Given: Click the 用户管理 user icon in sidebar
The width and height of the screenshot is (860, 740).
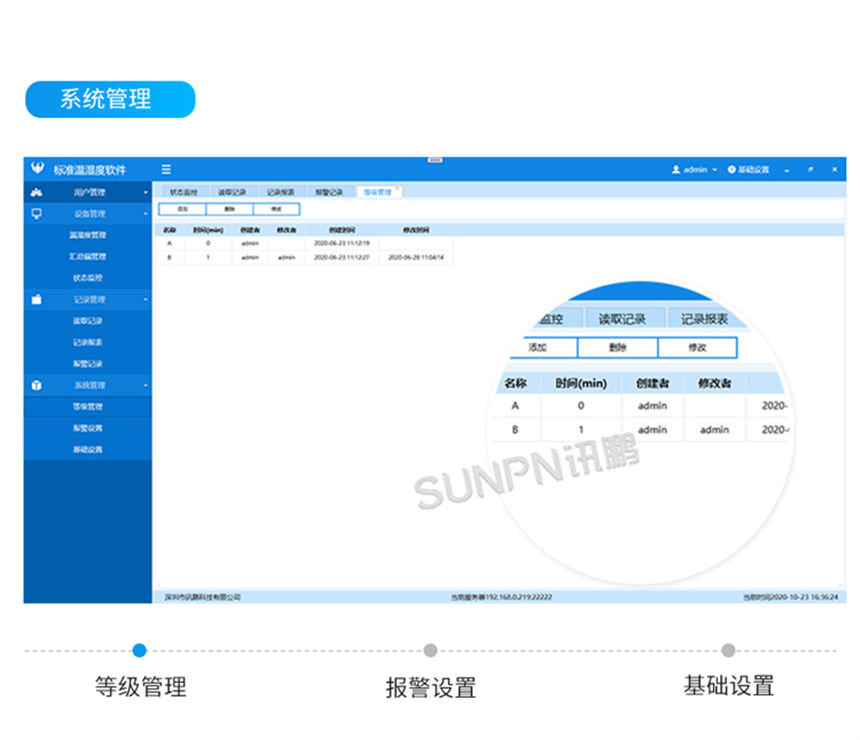Looking at the screenshot, I should (37, 192).
